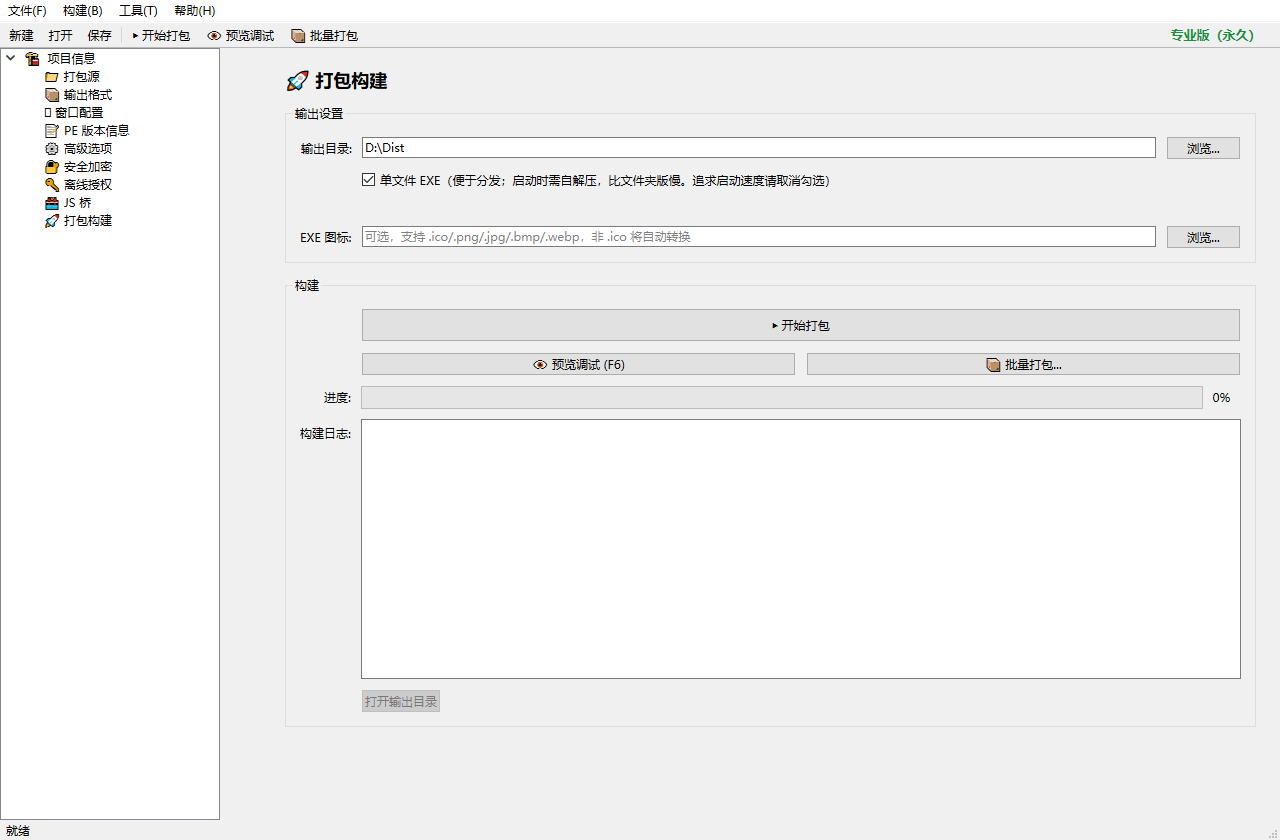Open the 打包源 folder icon item
Viewport: 1280px width, 840px height.
tap(52, 77)
